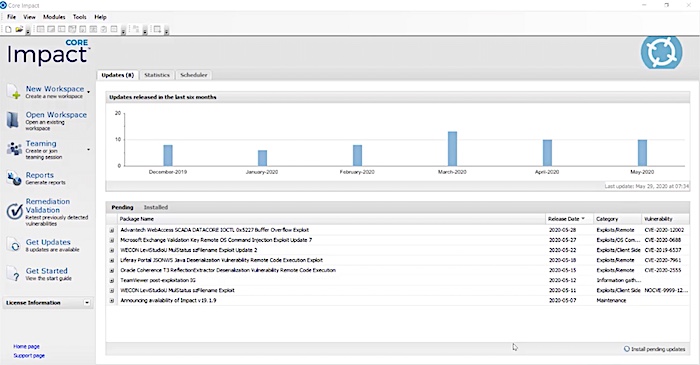Click the 2020-05-27 release date cell
This screenshot has height=365, width=700.
click(562, 240)
